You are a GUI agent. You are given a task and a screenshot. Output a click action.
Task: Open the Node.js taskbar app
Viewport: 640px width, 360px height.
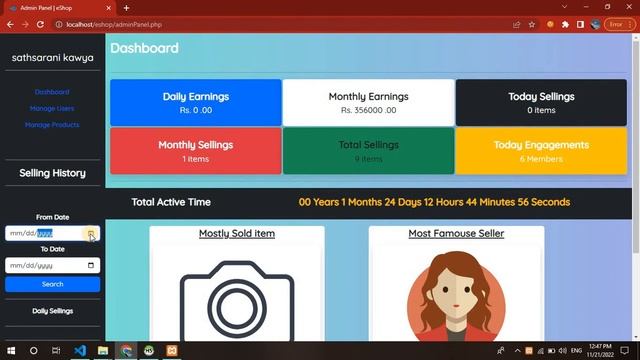(x=149, y=351)
